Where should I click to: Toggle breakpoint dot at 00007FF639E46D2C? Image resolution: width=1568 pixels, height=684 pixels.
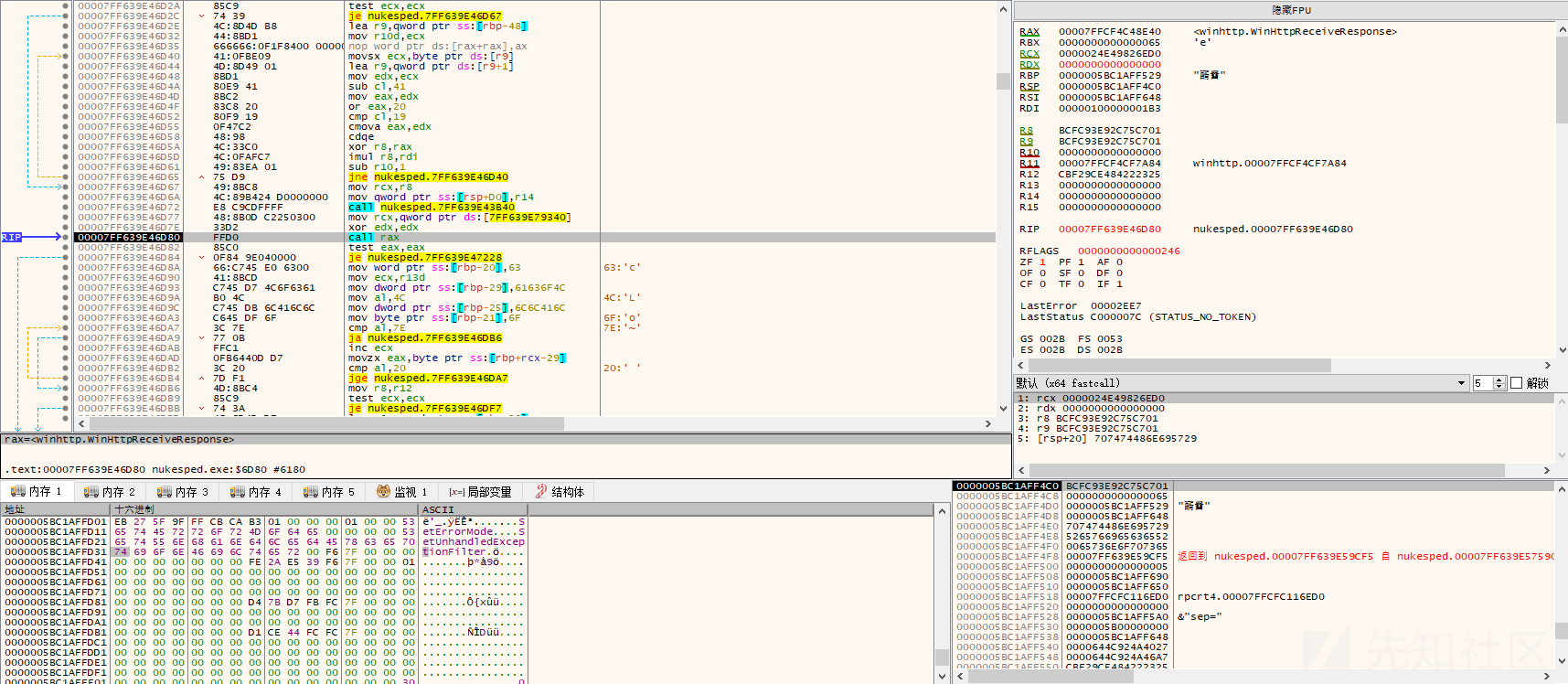pyautogui.click(x=65, y=16)
